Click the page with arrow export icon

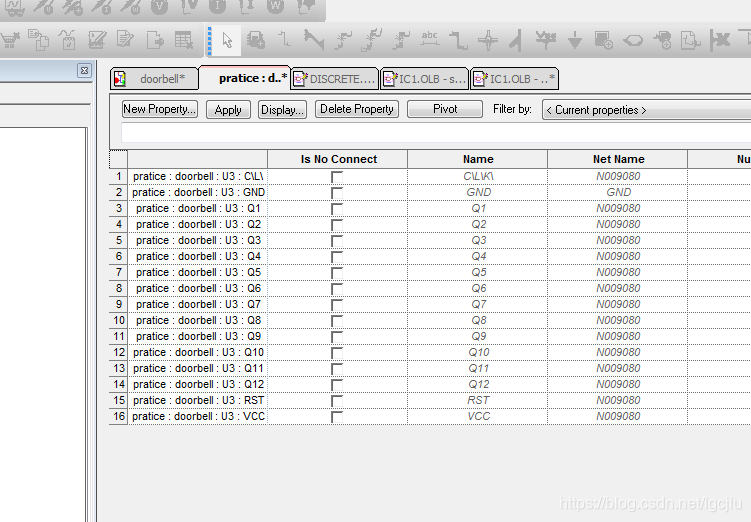(x=155, y=40)
